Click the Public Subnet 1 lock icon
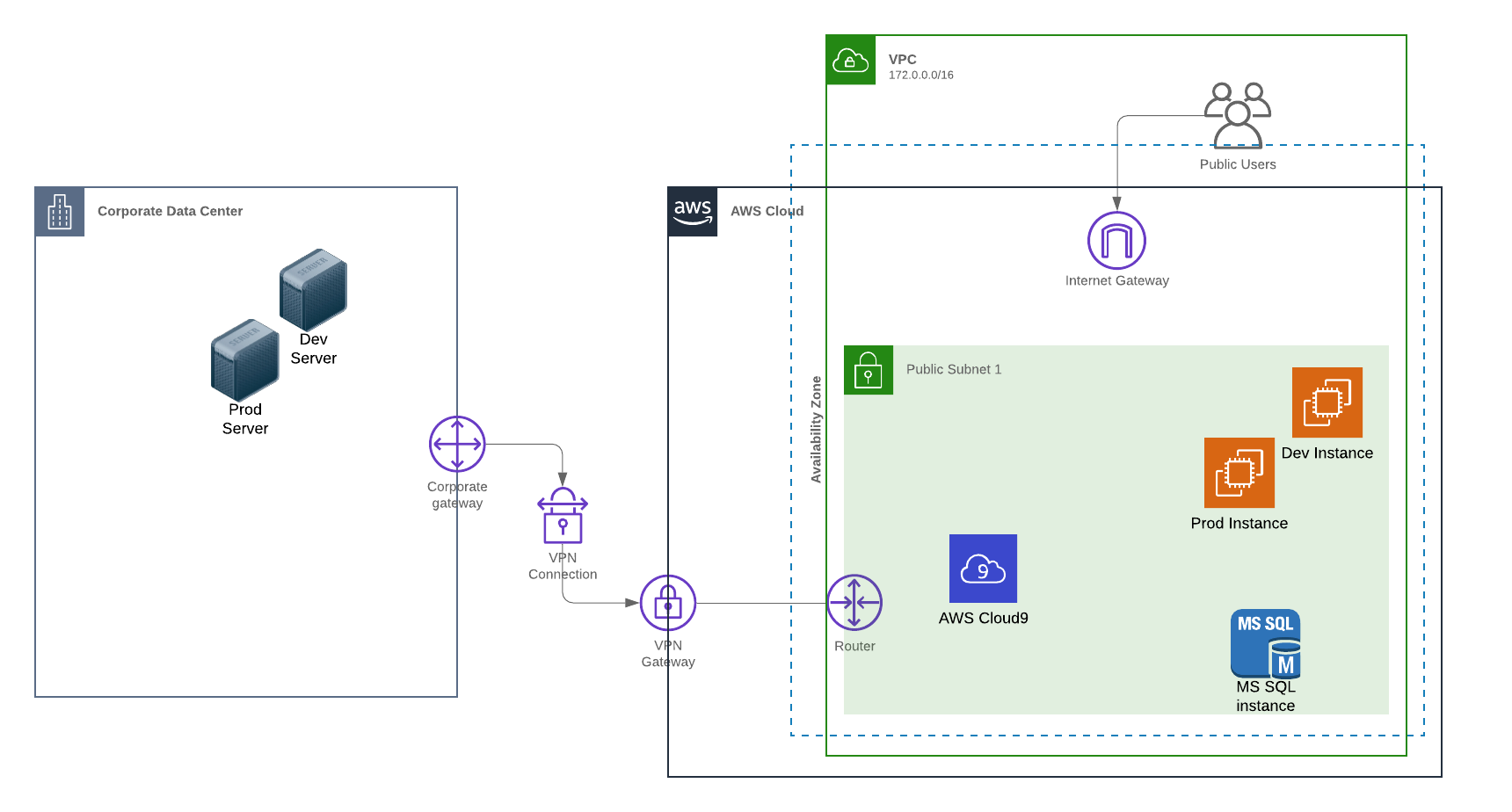 pos(869,370)
